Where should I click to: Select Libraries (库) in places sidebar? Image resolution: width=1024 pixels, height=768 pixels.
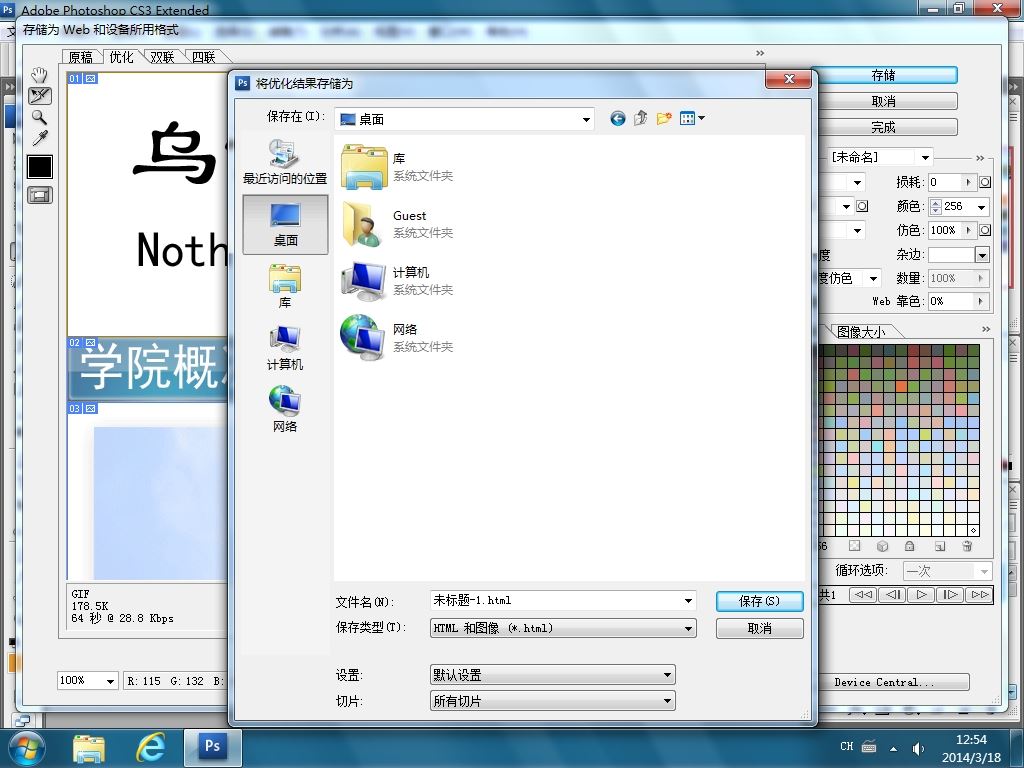click(x=285, y=285)
